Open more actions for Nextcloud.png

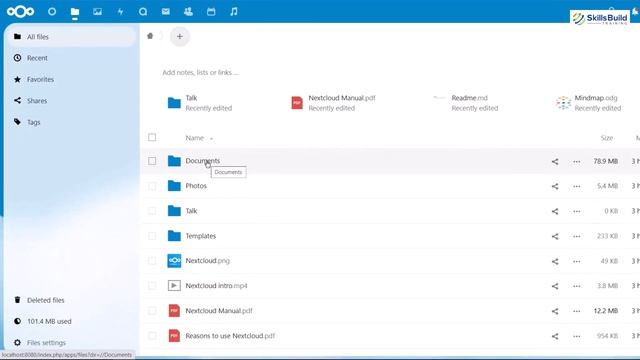pos(576,261)
